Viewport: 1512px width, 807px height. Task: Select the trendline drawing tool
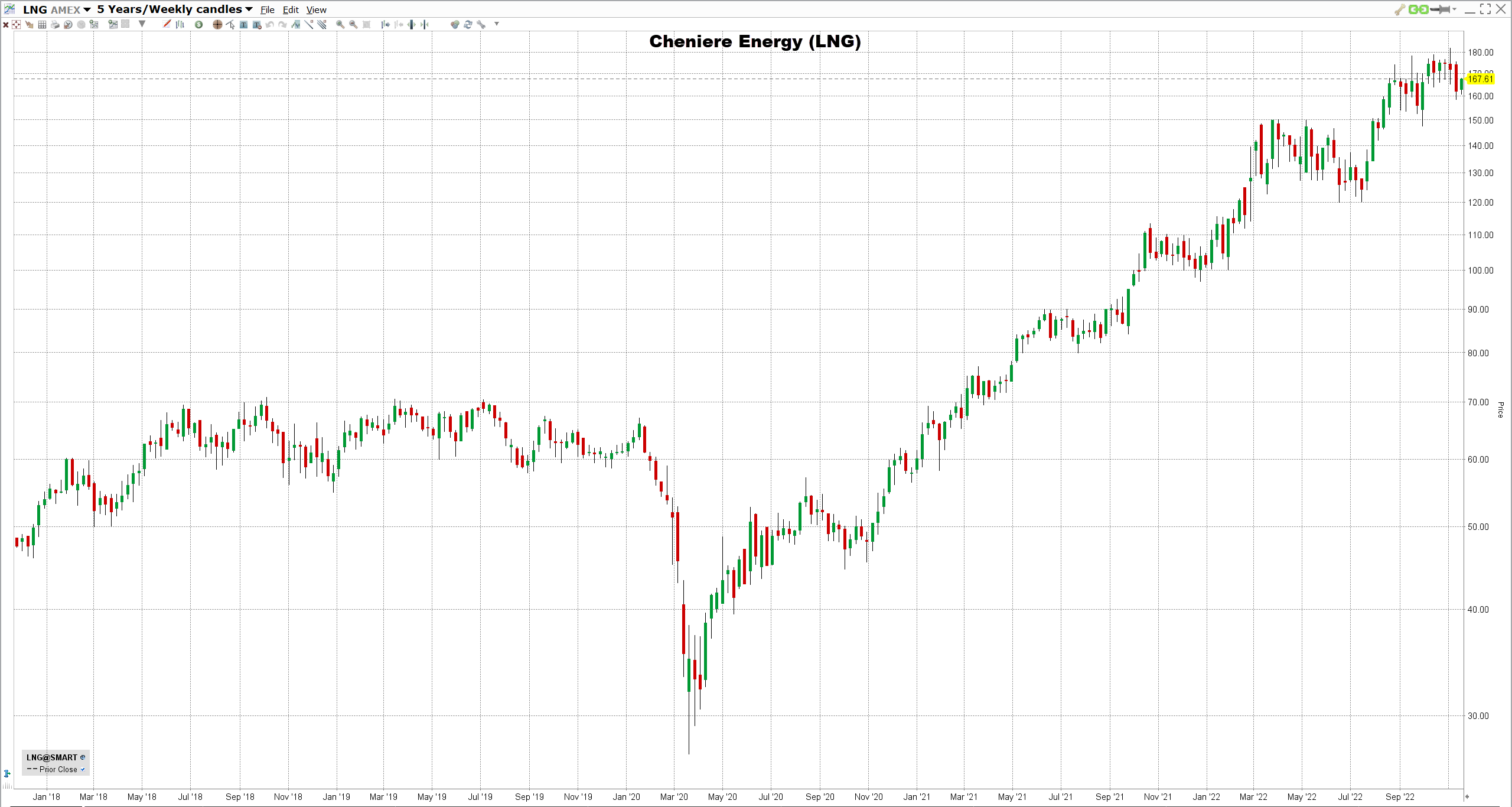[309, 24]
